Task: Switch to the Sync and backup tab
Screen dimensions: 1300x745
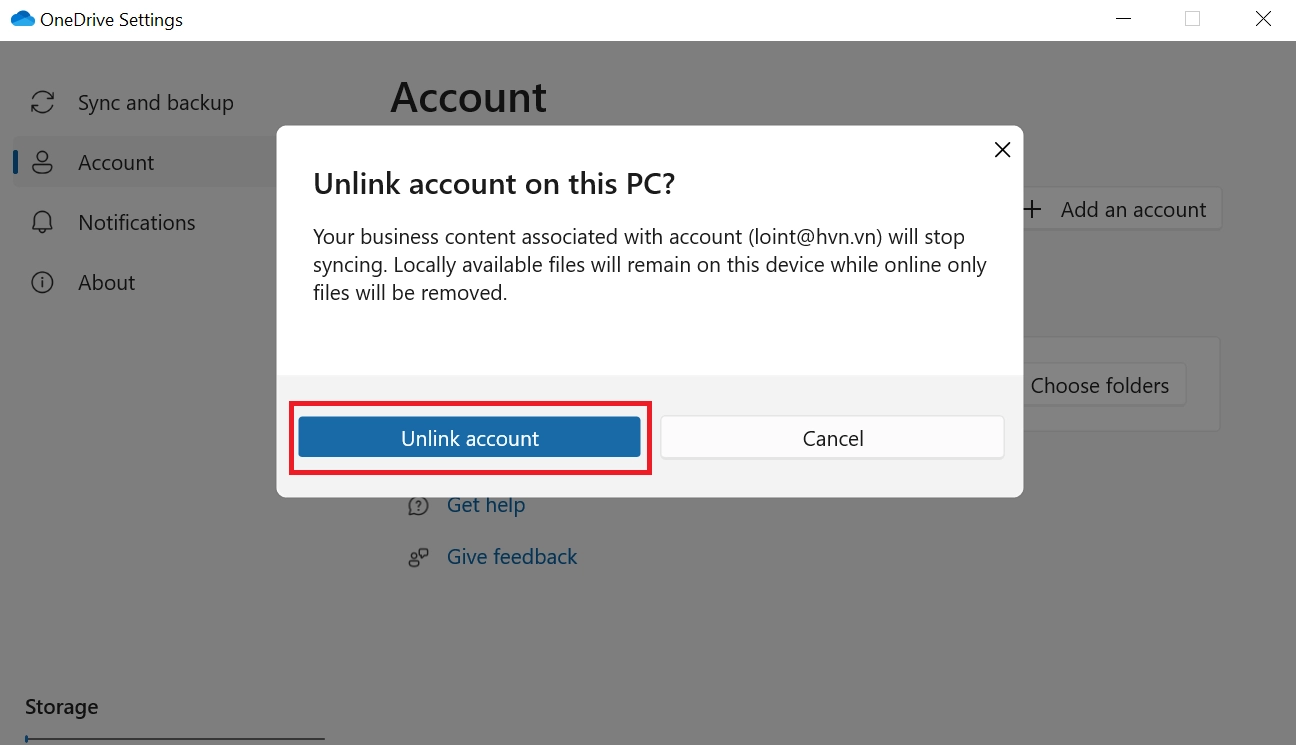Action: [155, 103]
